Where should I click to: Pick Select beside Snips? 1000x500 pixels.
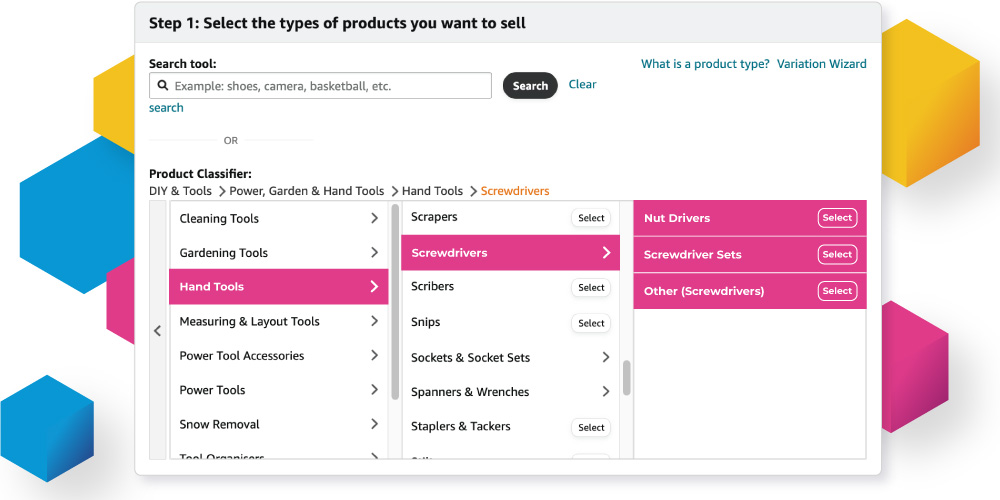591,323
